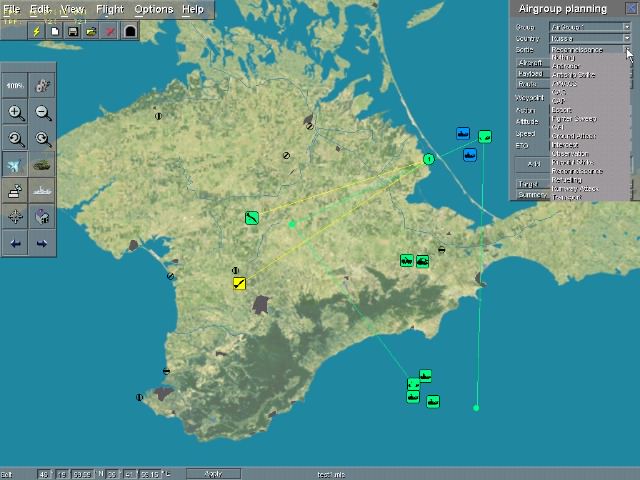Toggle the ship placement tool

click(x=42, y=191)
